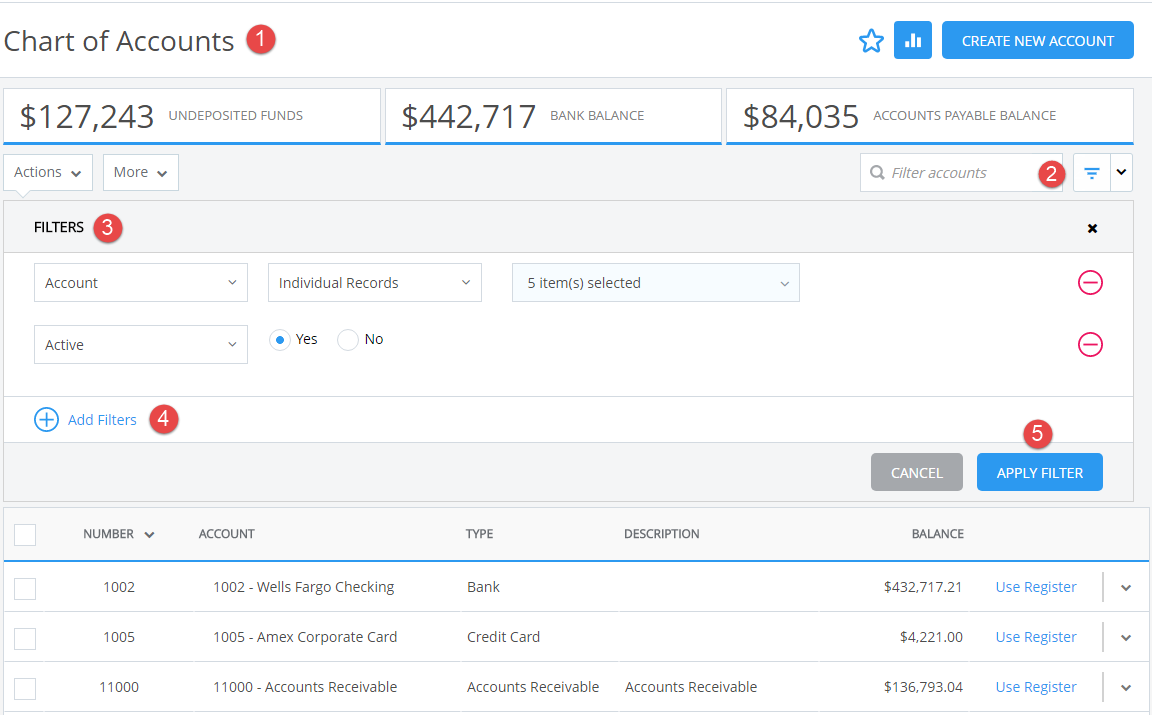The image size is (1152, 715).
Task: Open Use Register for 11000 Accounts Receivable
Action: coord(1036,687)
